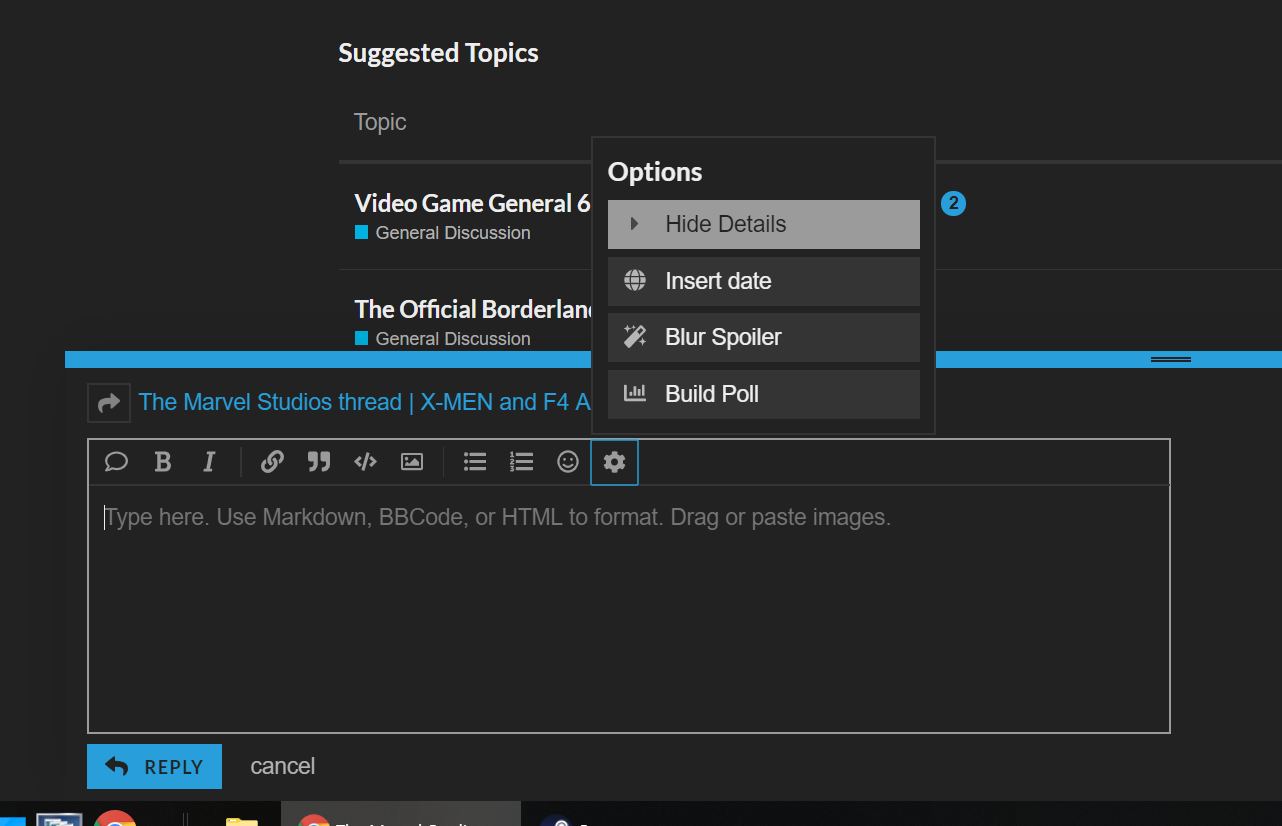1282x826 pixels.
Task: Apply blockquote using the quotation mark icon
Action: 319,462
